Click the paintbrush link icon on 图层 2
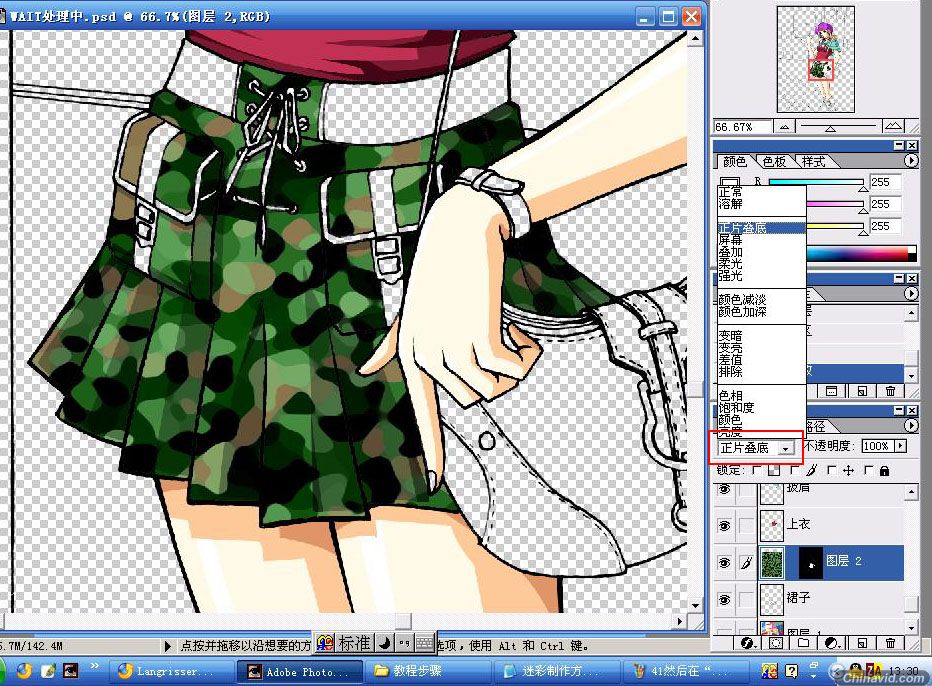This screenshot has width=932, height=686. (747, 562)
